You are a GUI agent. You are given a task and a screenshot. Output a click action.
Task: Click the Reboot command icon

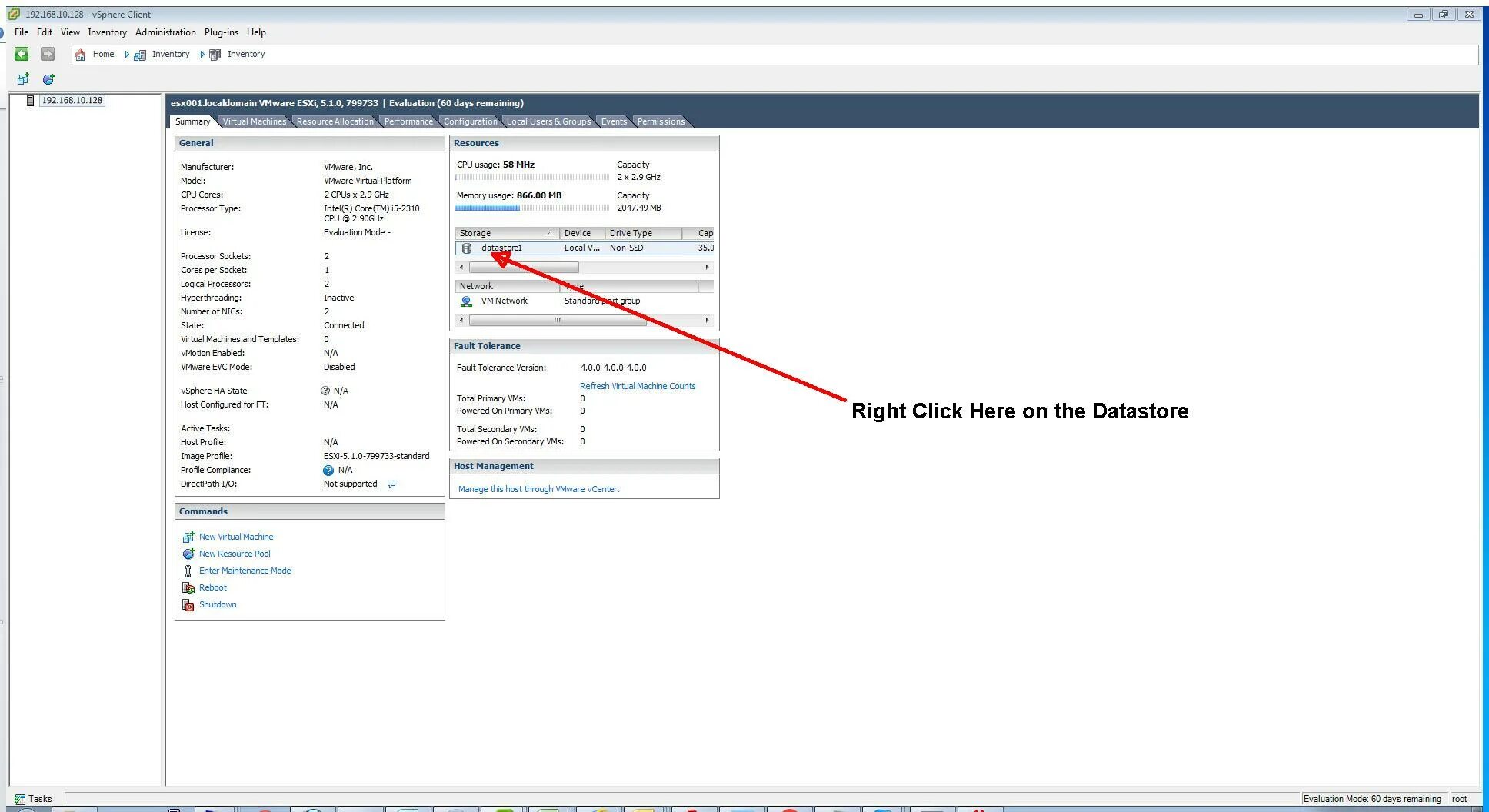click(x=188, y=588)
